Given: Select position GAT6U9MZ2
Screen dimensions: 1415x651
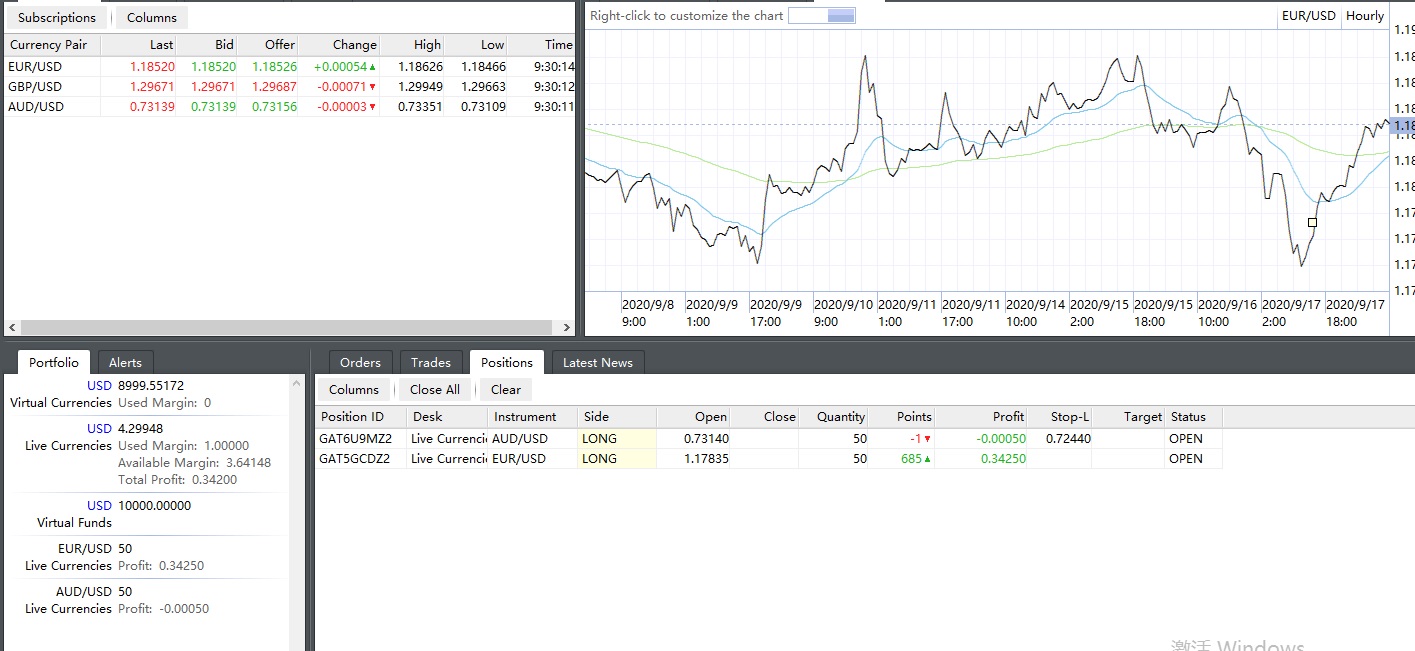Looking at the screenshot, I should pos(355,438).
